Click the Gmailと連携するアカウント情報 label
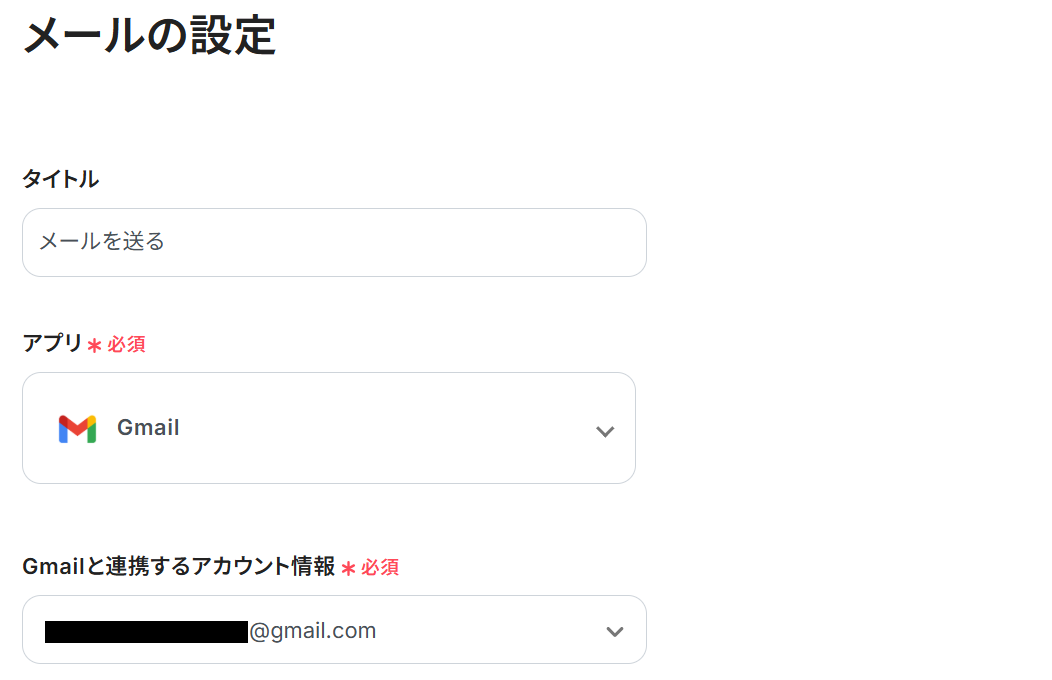 [x=178, y=566]
